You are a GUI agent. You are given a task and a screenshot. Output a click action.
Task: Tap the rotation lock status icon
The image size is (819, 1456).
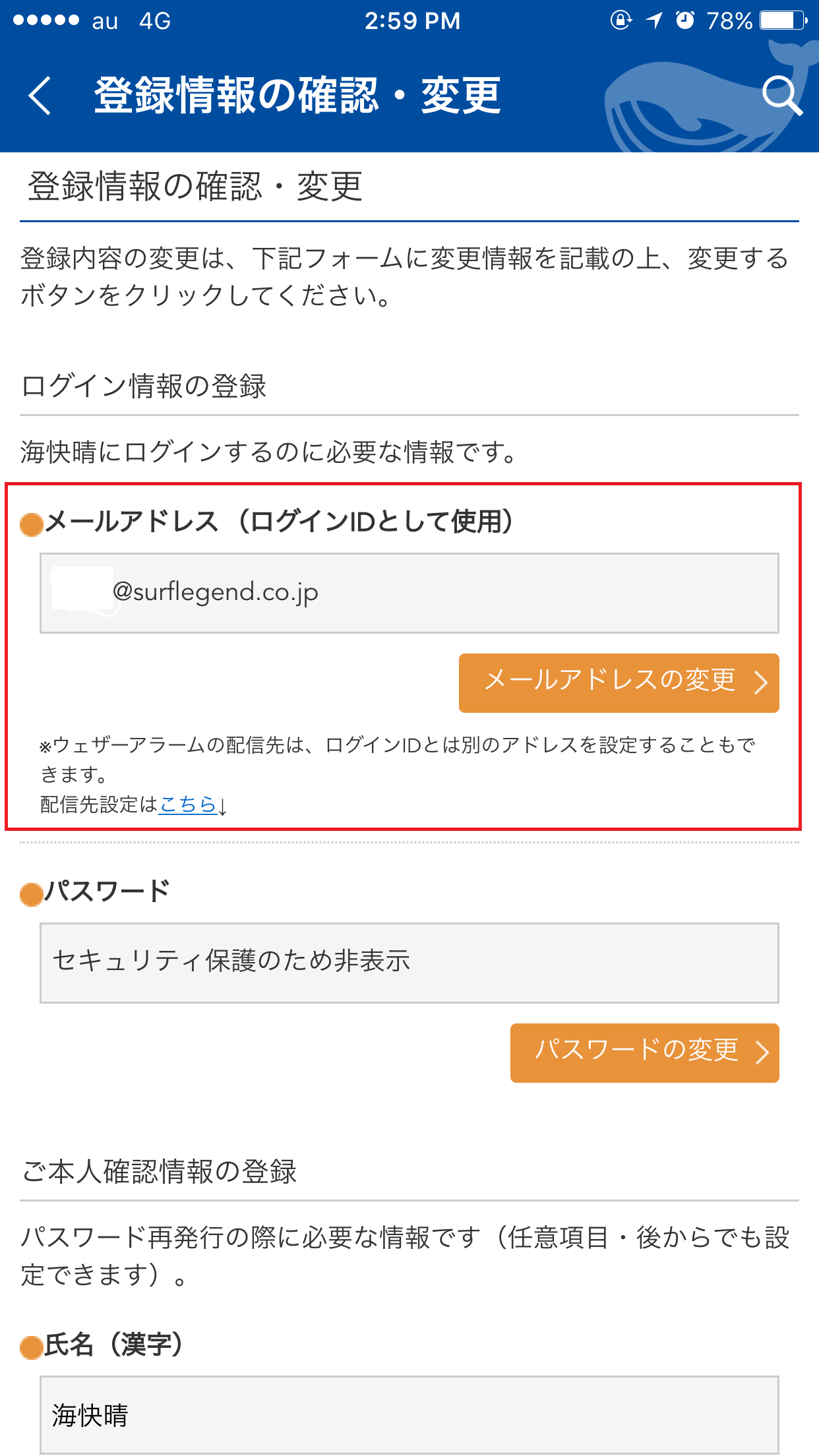coord(621,20)
